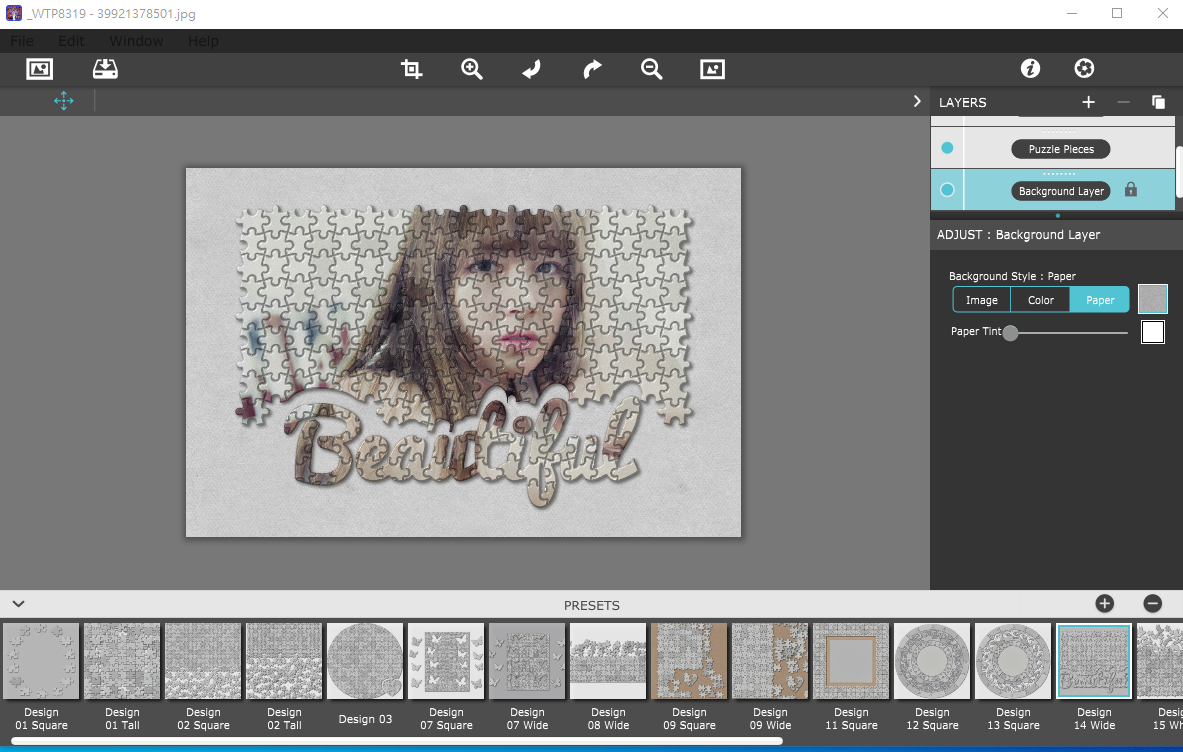The width and height of the screenshot is (1183, 752).
Task: Click the Undo arrow icon
Action: pos(531,69)
